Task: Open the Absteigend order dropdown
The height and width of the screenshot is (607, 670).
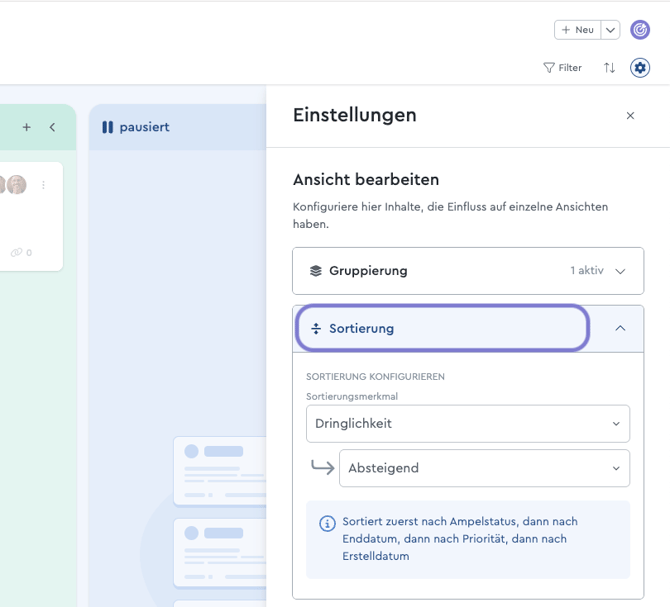Action: [x=484, y=468]
